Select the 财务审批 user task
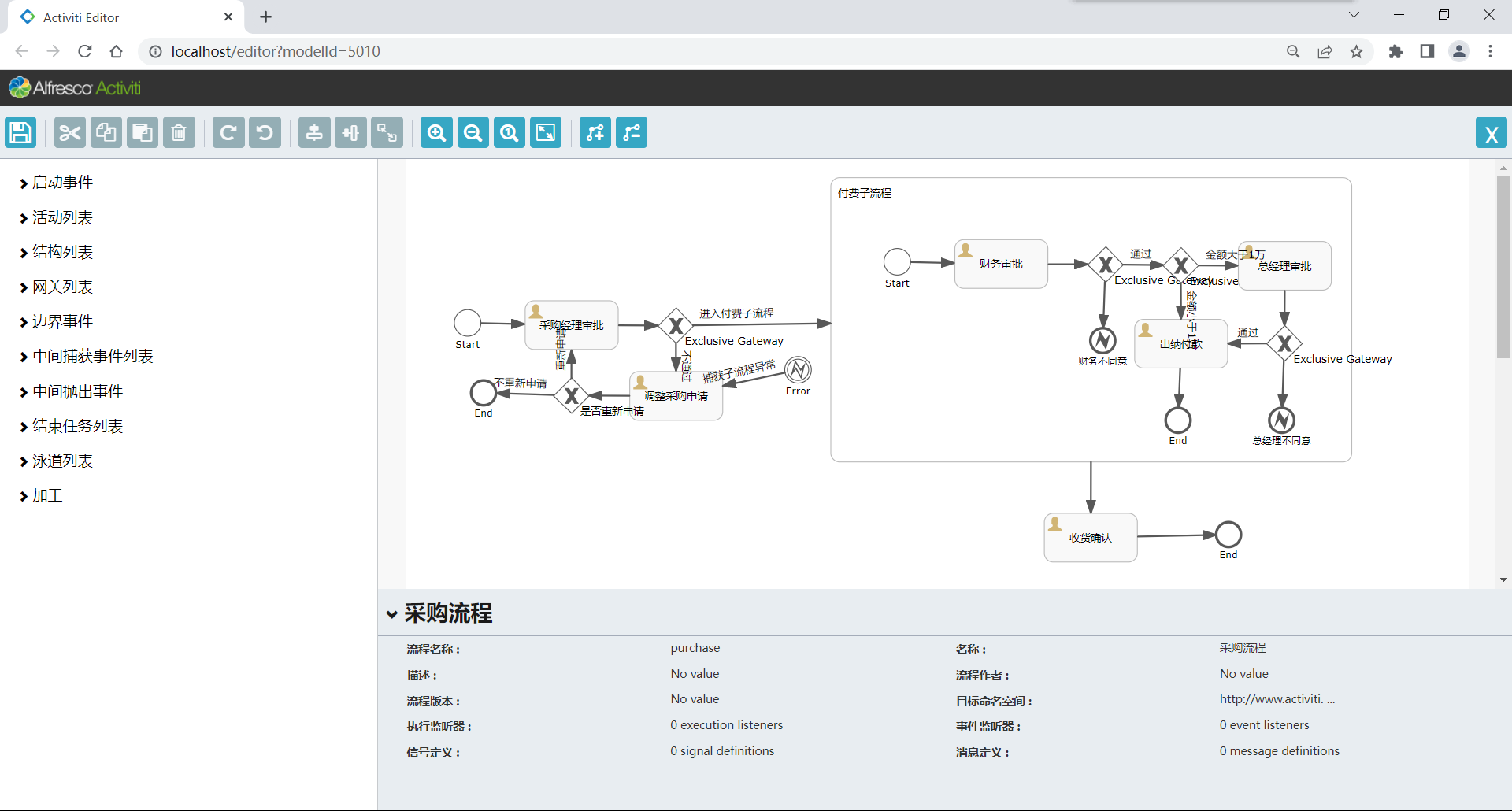 1001,264
